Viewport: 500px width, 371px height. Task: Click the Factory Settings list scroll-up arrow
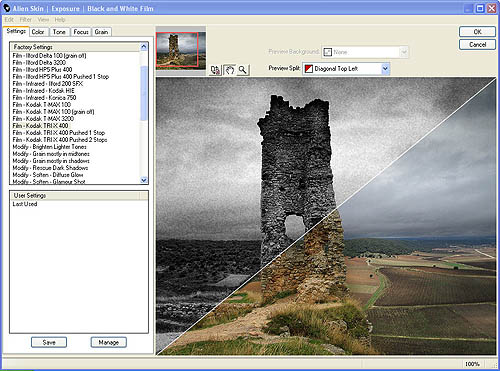tap(144, 47)
